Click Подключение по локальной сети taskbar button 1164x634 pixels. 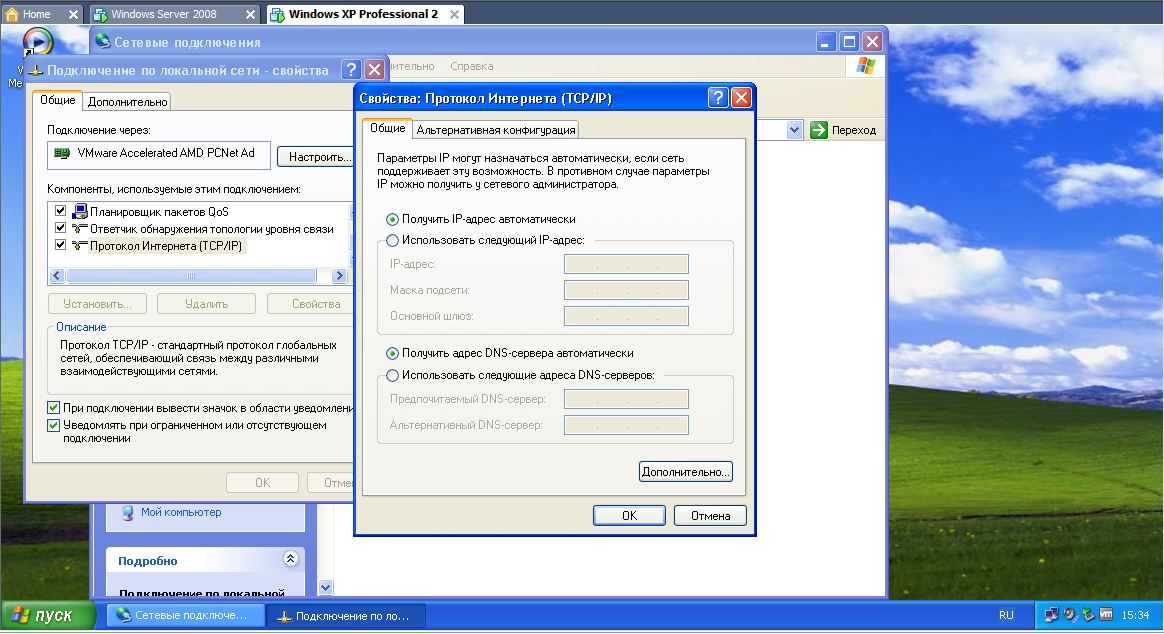346,615
